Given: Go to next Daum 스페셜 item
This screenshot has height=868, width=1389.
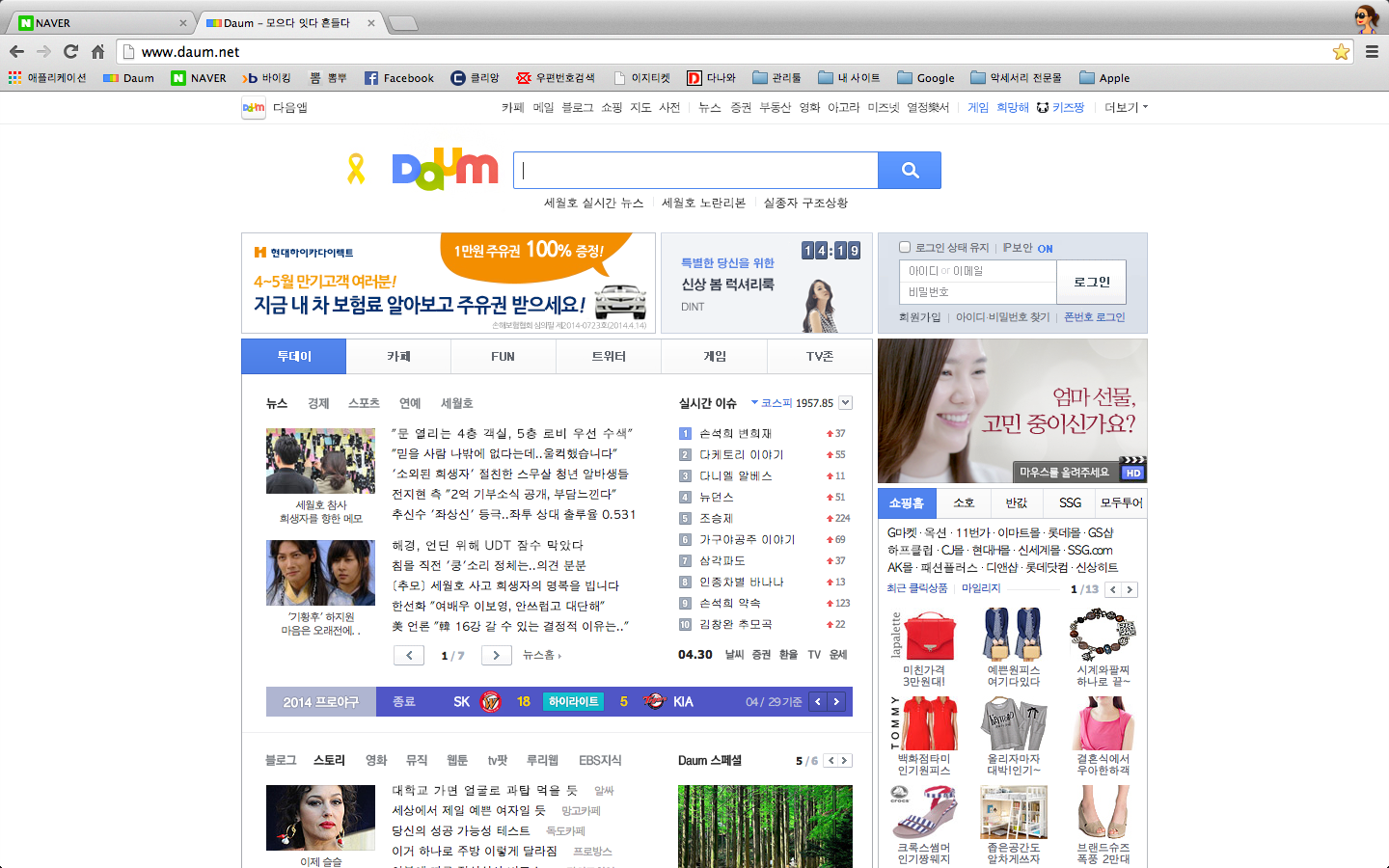Looking at the screenshot, I should coord(845,761).
